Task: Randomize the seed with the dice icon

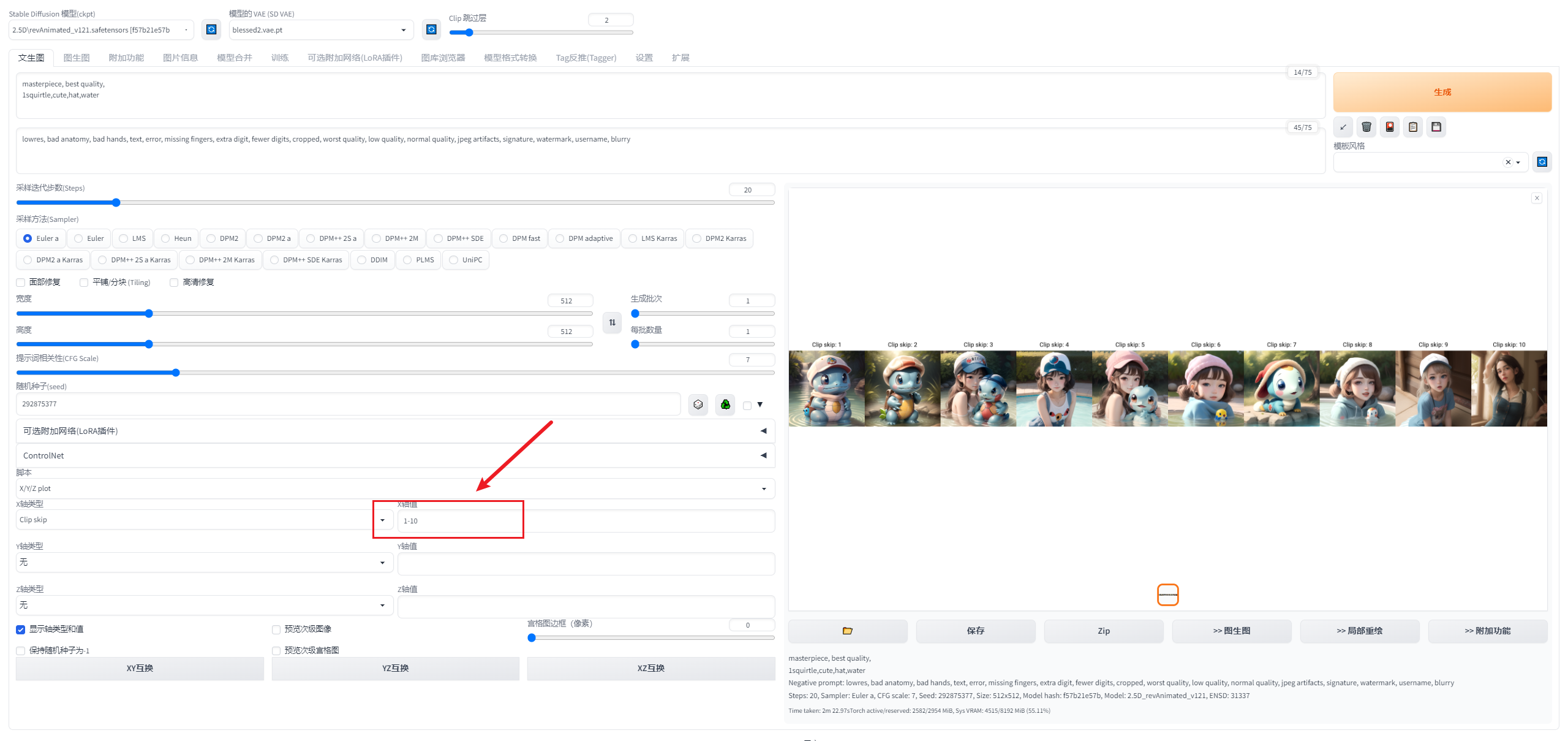Action: 698,405
